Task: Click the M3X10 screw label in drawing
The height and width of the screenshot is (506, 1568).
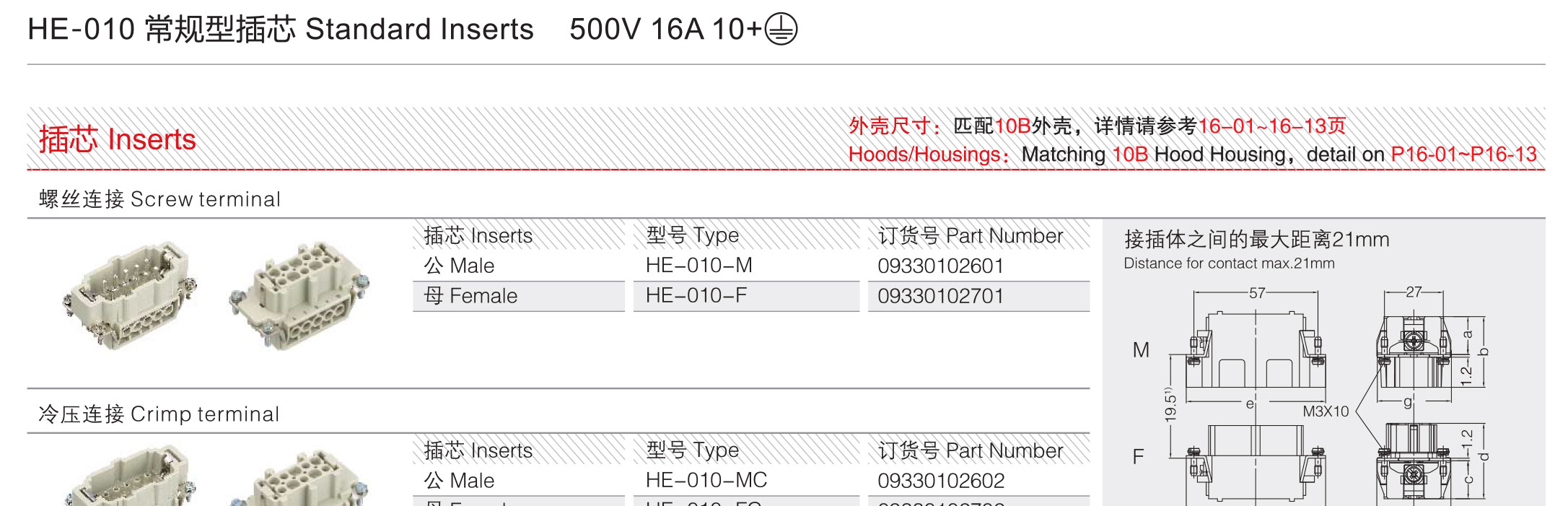Action: click(x=1326, y=411)
